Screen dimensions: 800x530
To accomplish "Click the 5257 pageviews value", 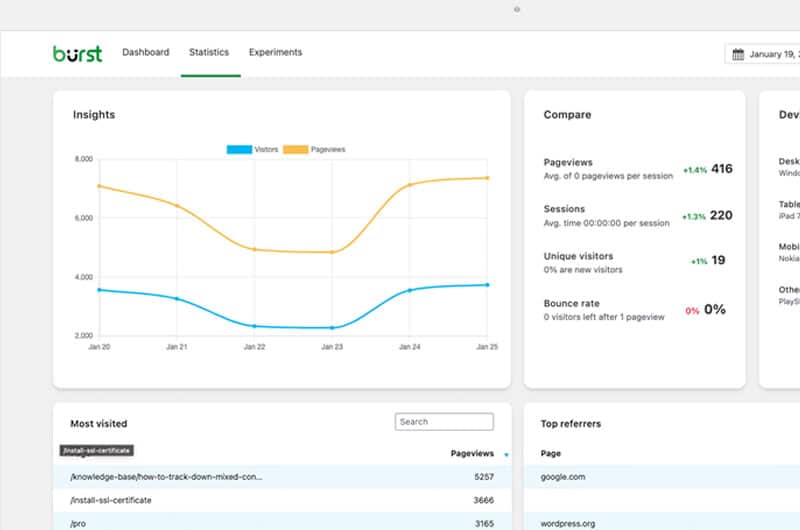I will click(484, 477).
